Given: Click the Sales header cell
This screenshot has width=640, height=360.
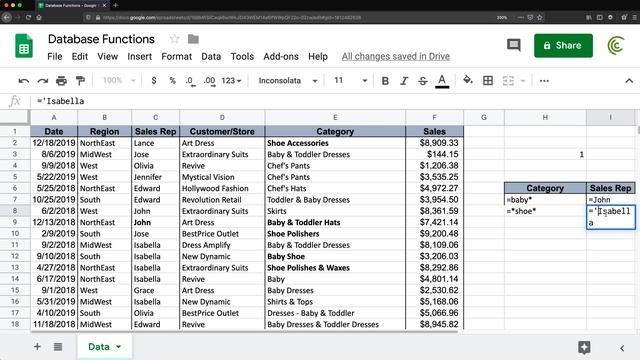Looking at the screenshot, I should click(x=434, y=131).
